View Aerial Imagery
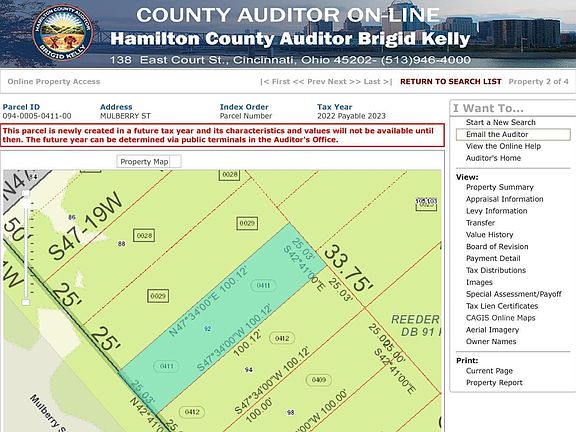The width and height of the screenshot is (576, 432). coord(492,330)
